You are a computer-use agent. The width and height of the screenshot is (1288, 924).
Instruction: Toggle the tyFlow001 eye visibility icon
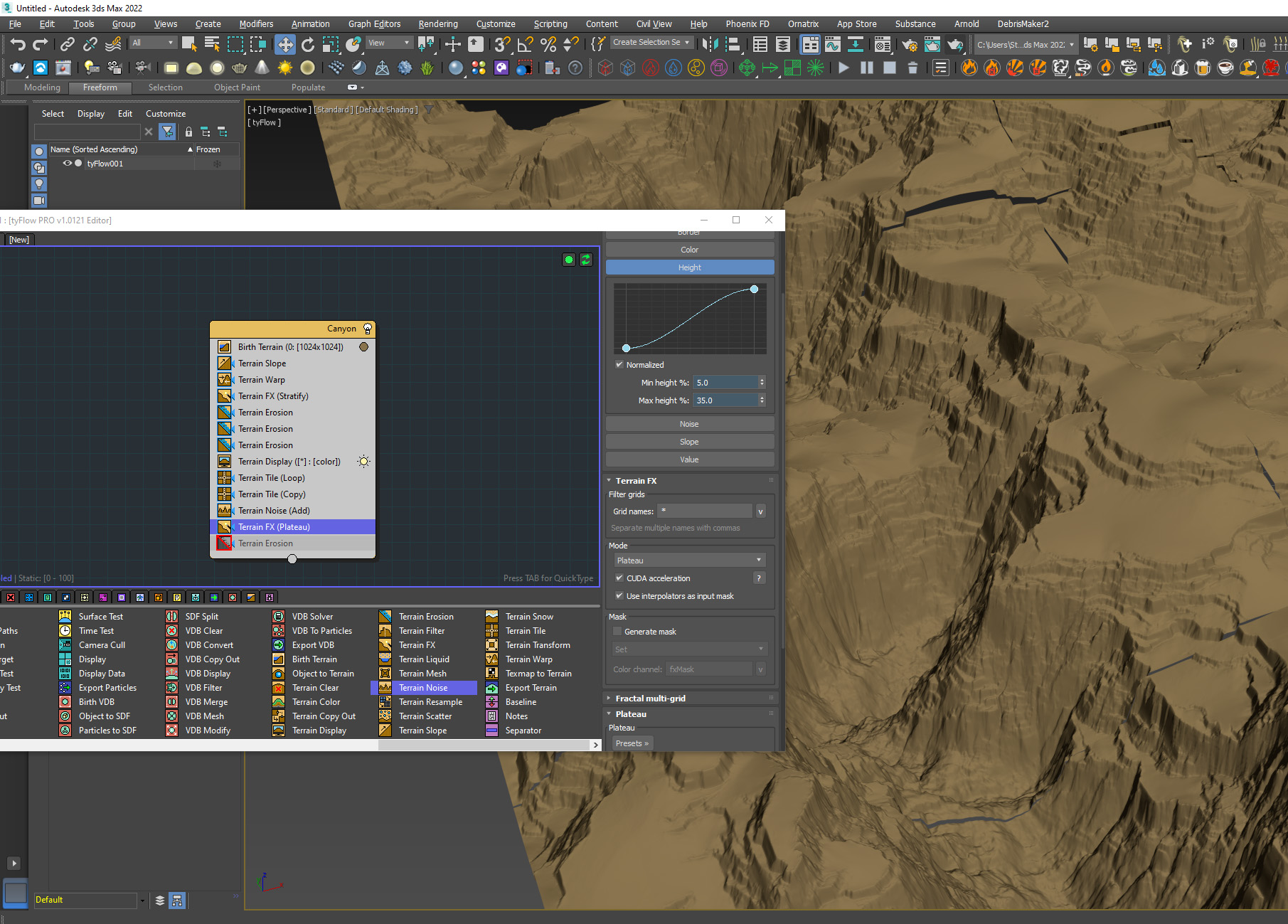(x=68, y=164)
